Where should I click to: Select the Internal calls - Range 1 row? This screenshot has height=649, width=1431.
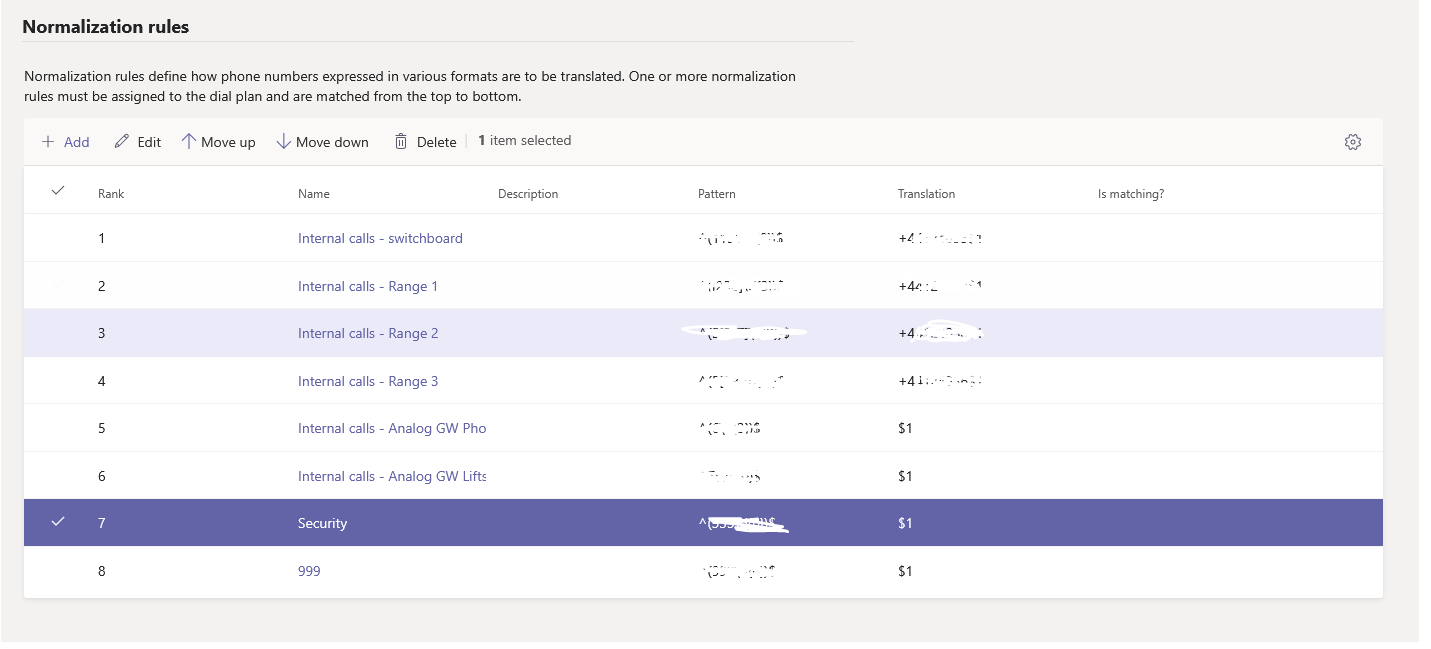pyautogui.click(x=58, y=285)
